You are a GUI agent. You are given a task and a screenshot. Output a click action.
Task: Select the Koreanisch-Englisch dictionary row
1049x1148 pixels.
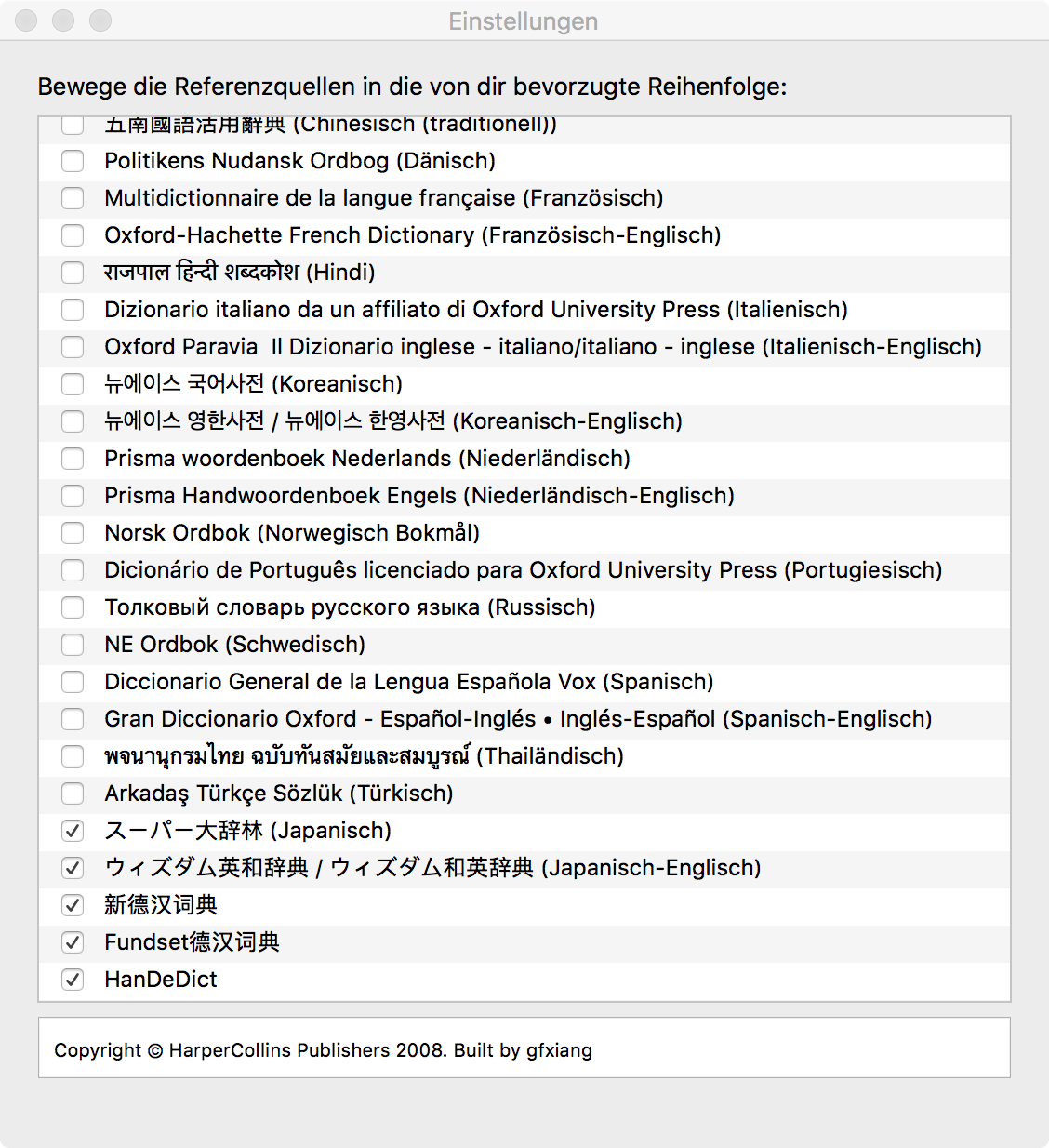pos(393,421)
